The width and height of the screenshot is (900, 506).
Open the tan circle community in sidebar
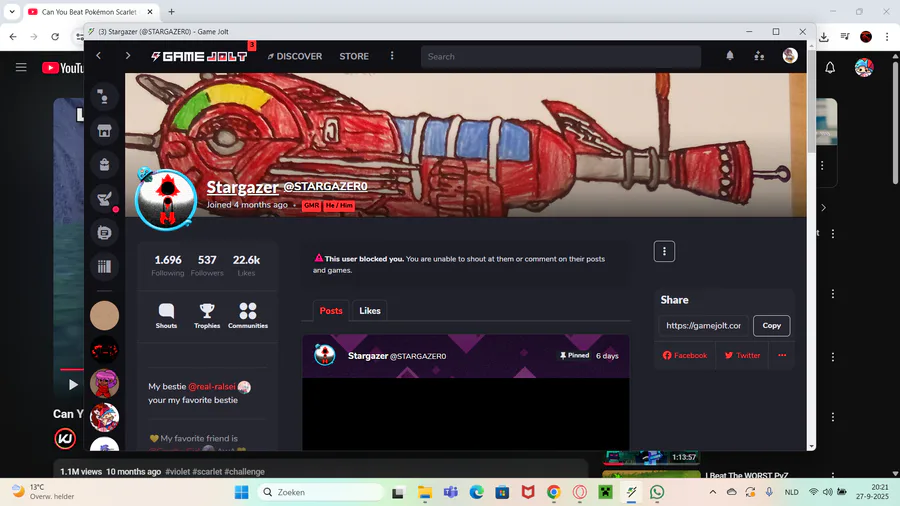104,316
